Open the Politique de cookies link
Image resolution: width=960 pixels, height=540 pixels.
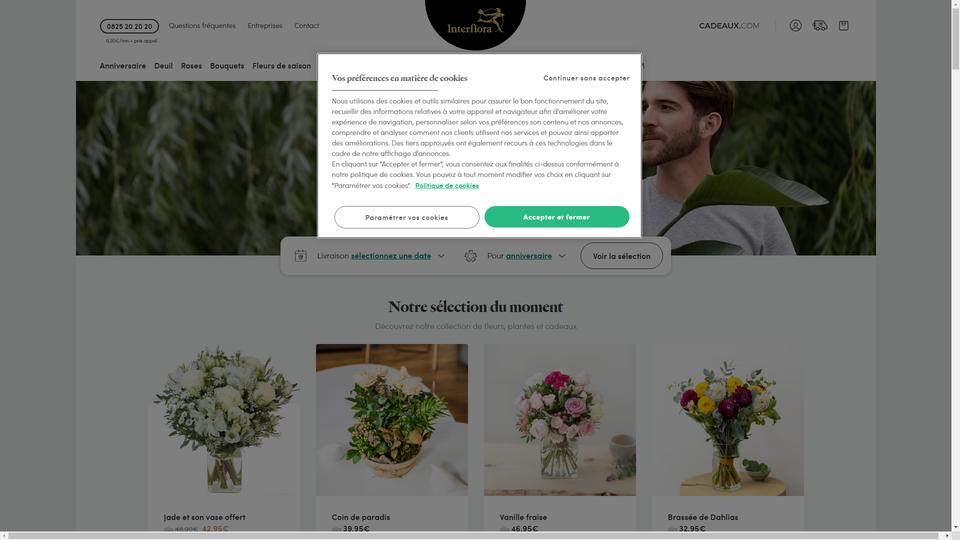click(x=447, y=186)
